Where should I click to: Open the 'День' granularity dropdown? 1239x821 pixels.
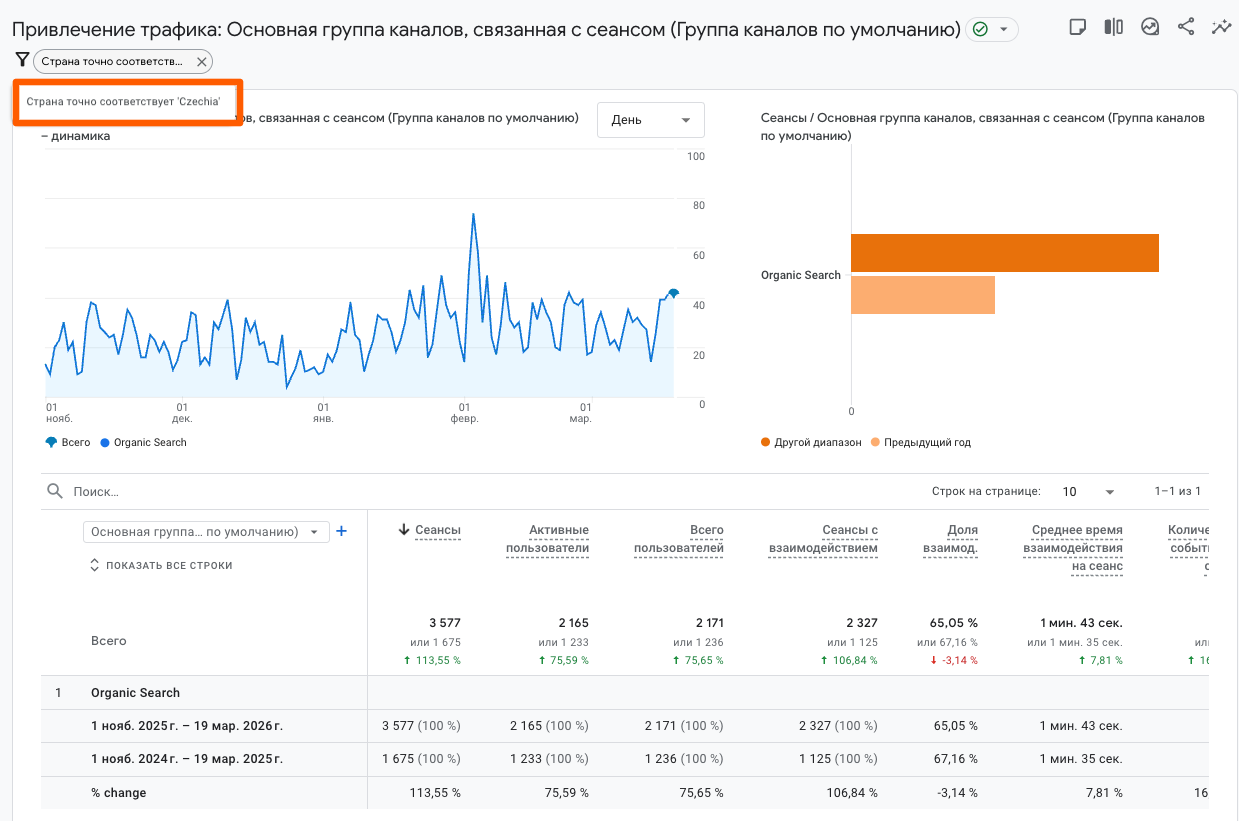(651, 120)
